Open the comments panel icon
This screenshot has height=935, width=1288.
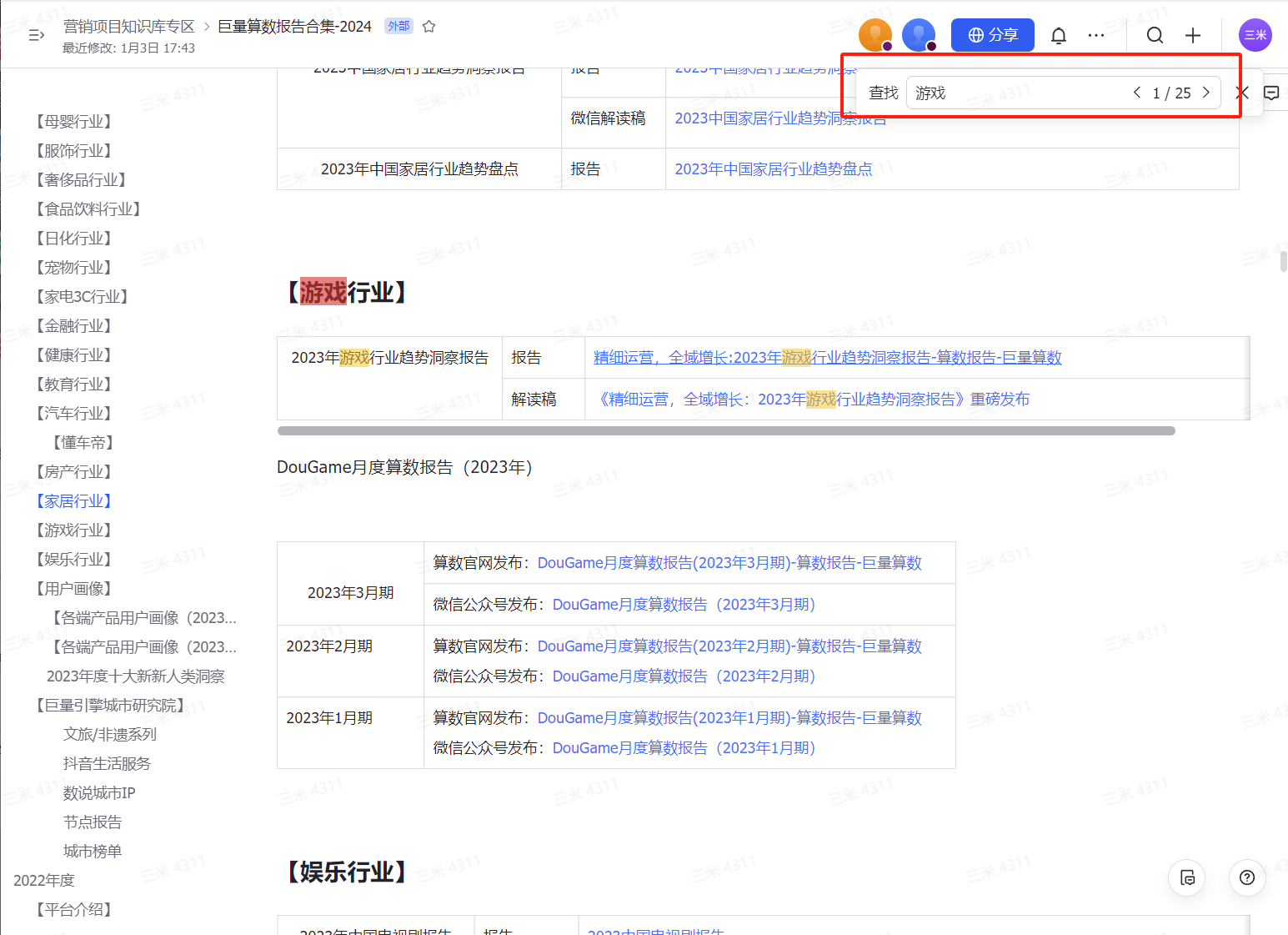pyautogui.click(x=1271, y=93)
